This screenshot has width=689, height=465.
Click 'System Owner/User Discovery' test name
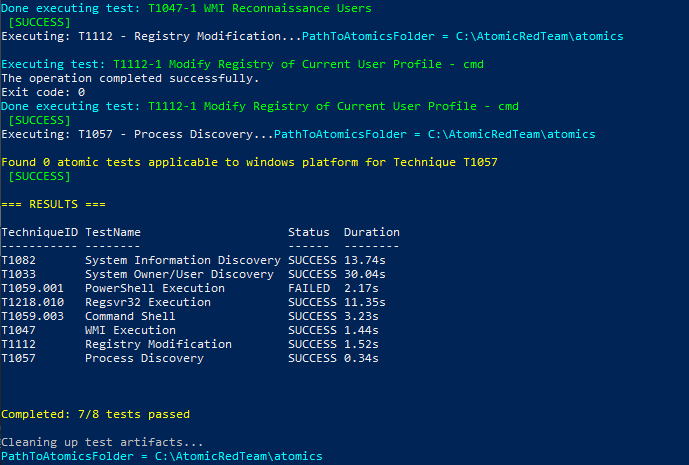point(179,274)
